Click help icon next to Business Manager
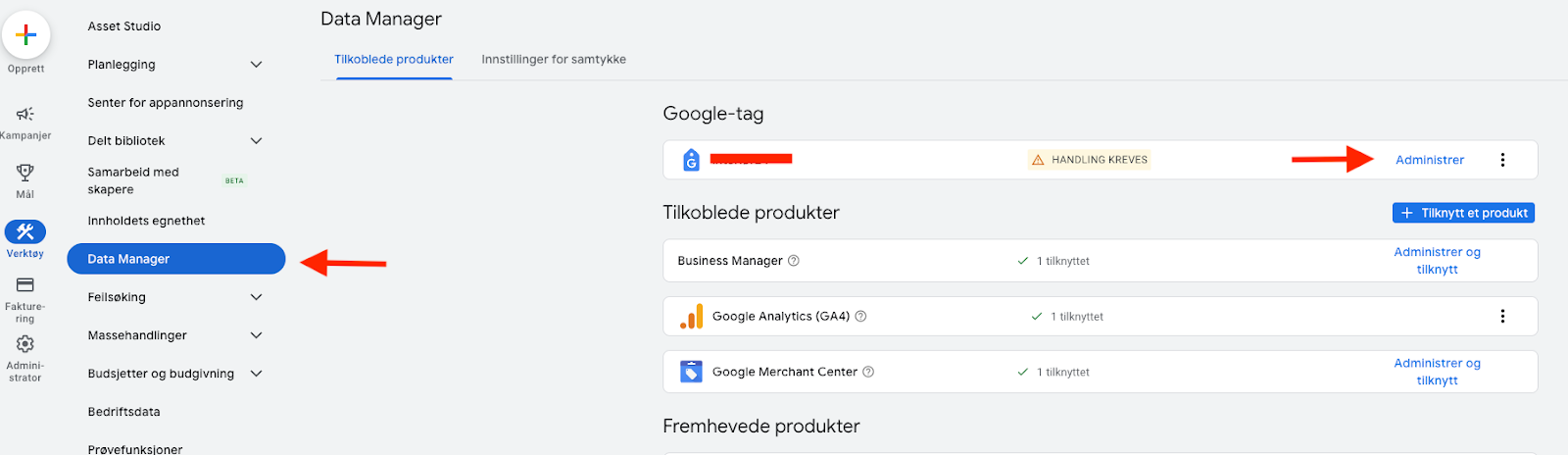Image resolution: width=1568 pixels, height=455 pixels. 794,261
